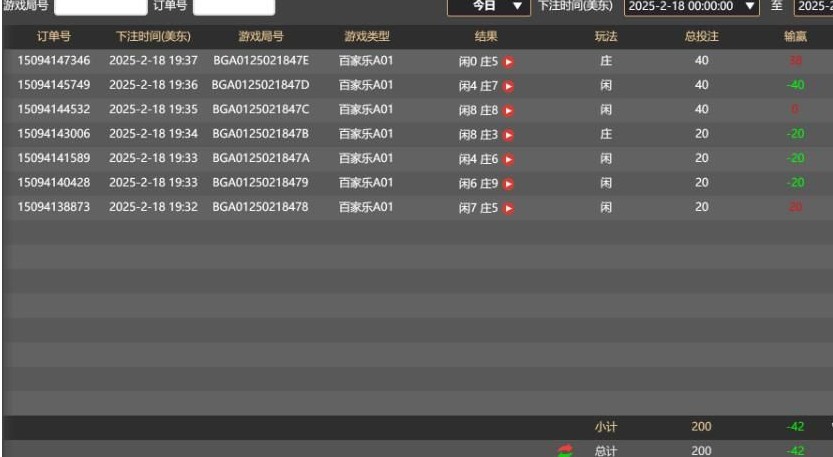
Task: Play replay for result 闲6 庄9
Action: (508, 184)
